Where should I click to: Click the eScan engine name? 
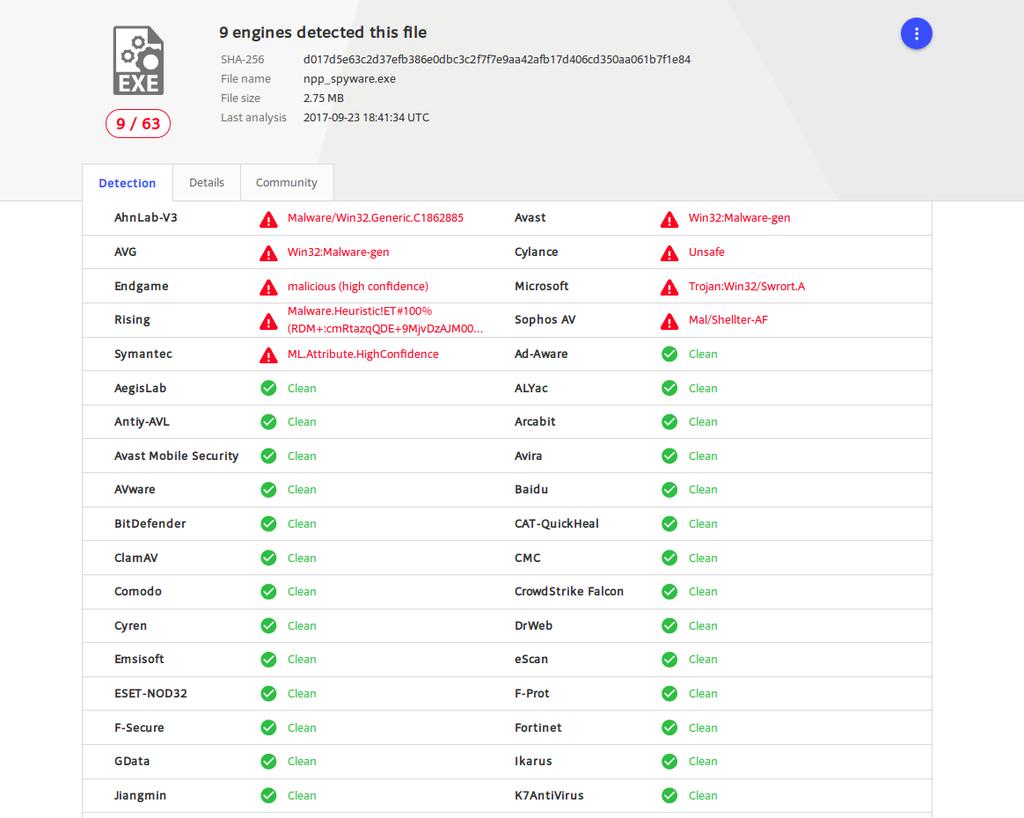[531, 659]
